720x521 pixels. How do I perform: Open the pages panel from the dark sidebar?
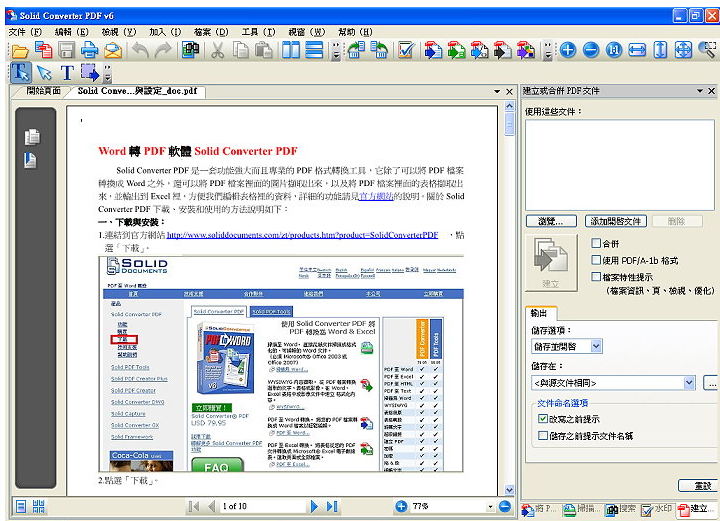tap(32, 137)
